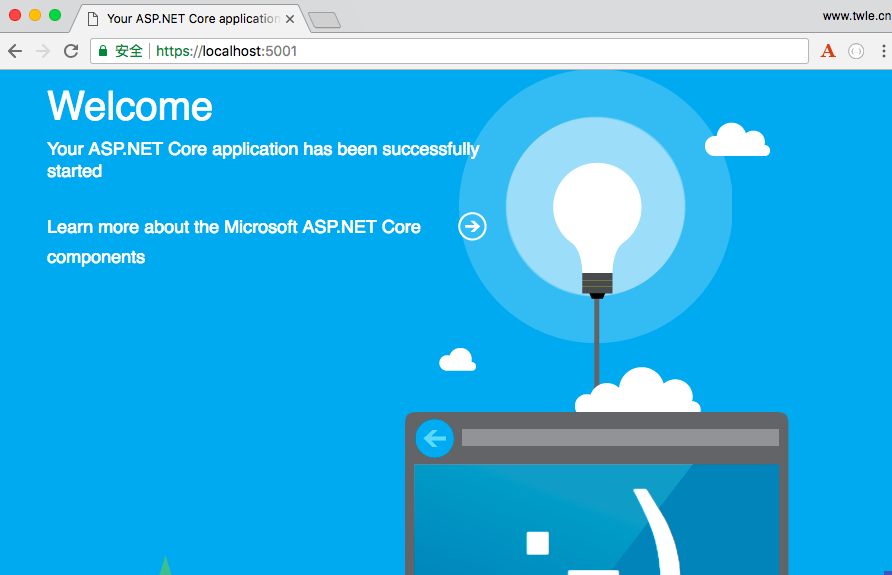The height and width of the screenshot is (575, 892).
Task: Open Chrome three-dot menu
Action: (883, 51)
